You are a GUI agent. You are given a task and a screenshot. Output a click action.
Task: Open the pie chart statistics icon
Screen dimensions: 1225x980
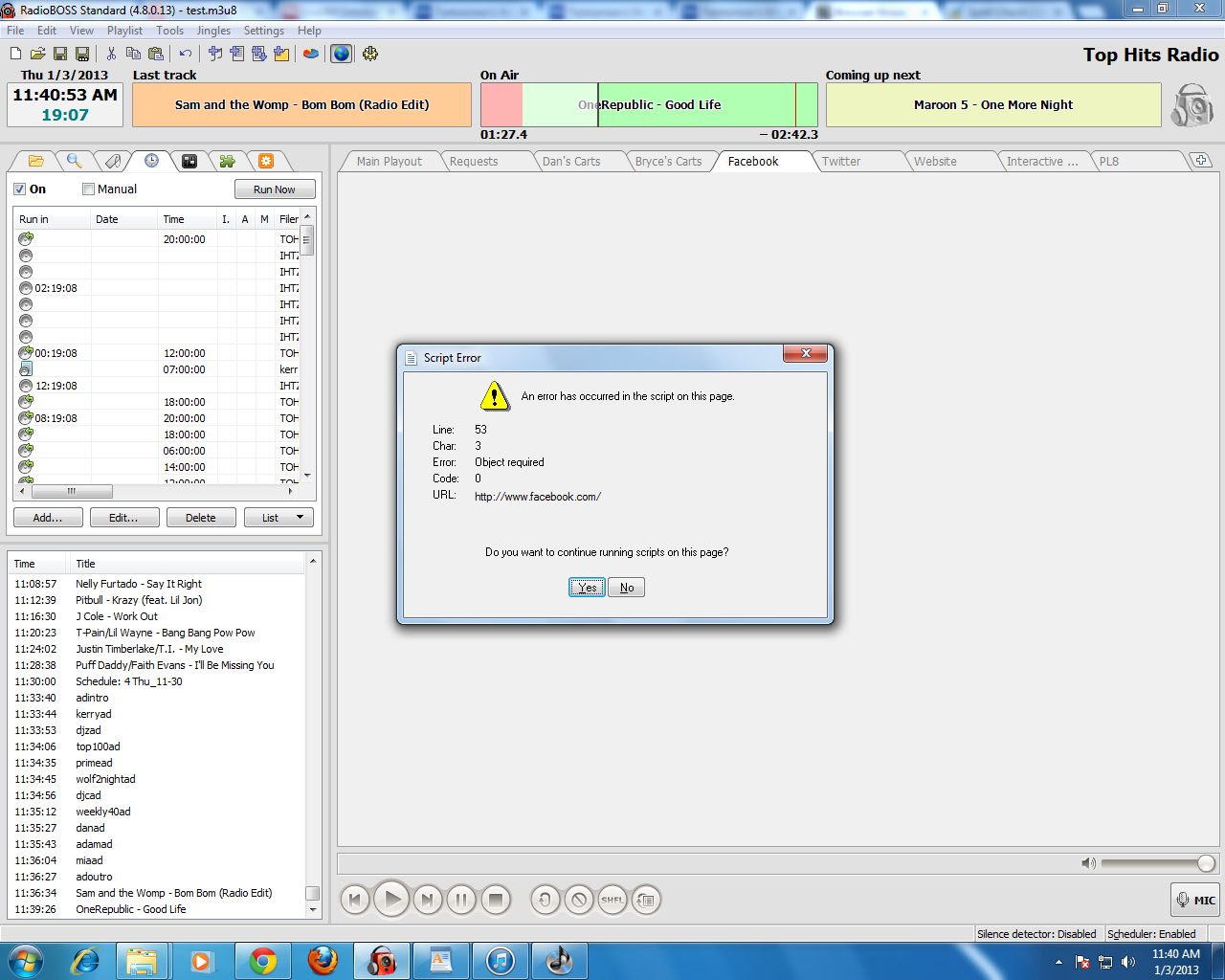311,54
